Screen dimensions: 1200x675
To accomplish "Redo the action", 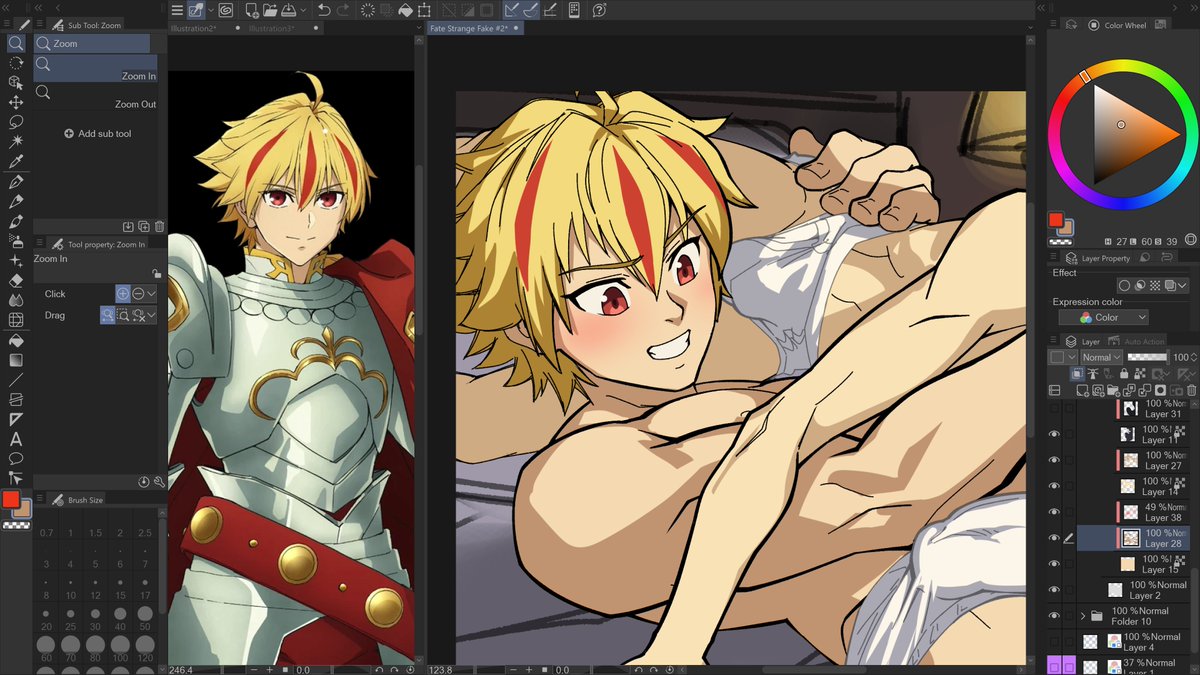I will click(x=344, y=10).
